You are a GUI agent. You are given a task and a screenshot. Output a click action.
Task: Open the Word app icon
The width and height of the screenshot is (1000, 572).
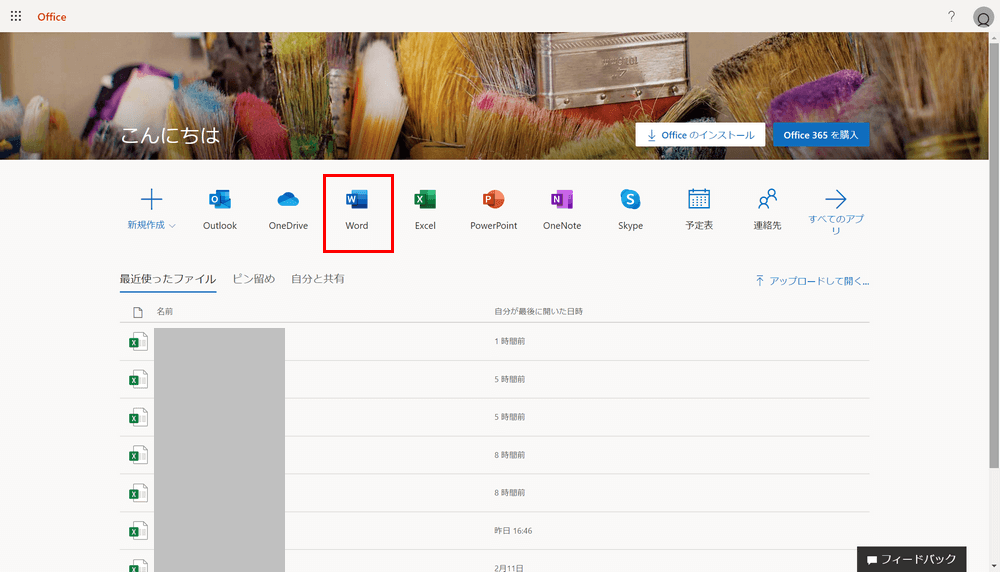(x=357, y=199)
